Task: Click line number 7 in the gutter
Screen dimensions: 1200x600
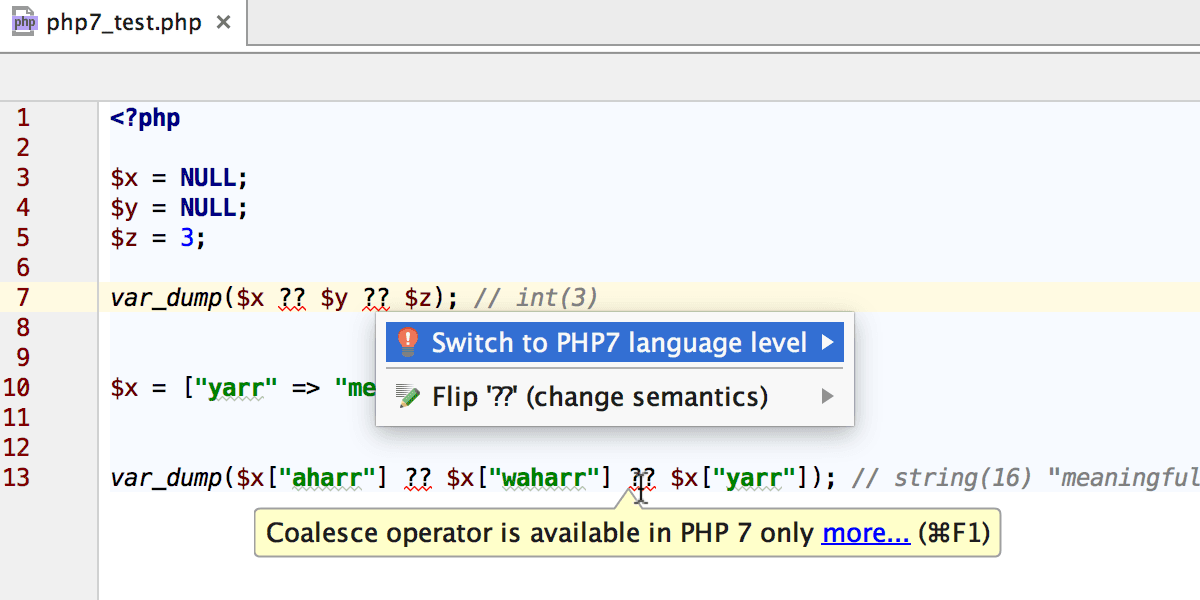Action: 23,297
